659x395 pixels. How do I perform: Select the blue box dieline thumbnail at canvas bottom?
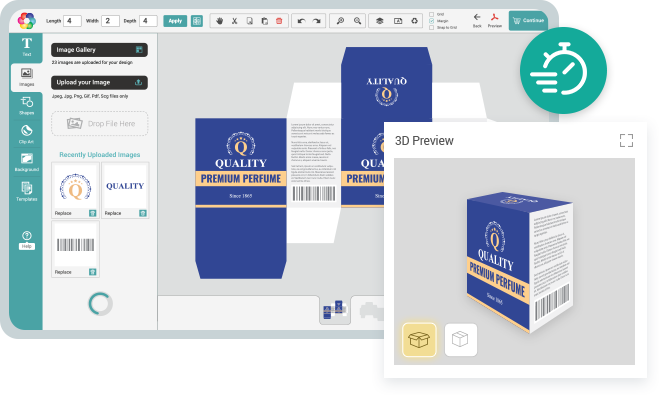coord(335,311)
